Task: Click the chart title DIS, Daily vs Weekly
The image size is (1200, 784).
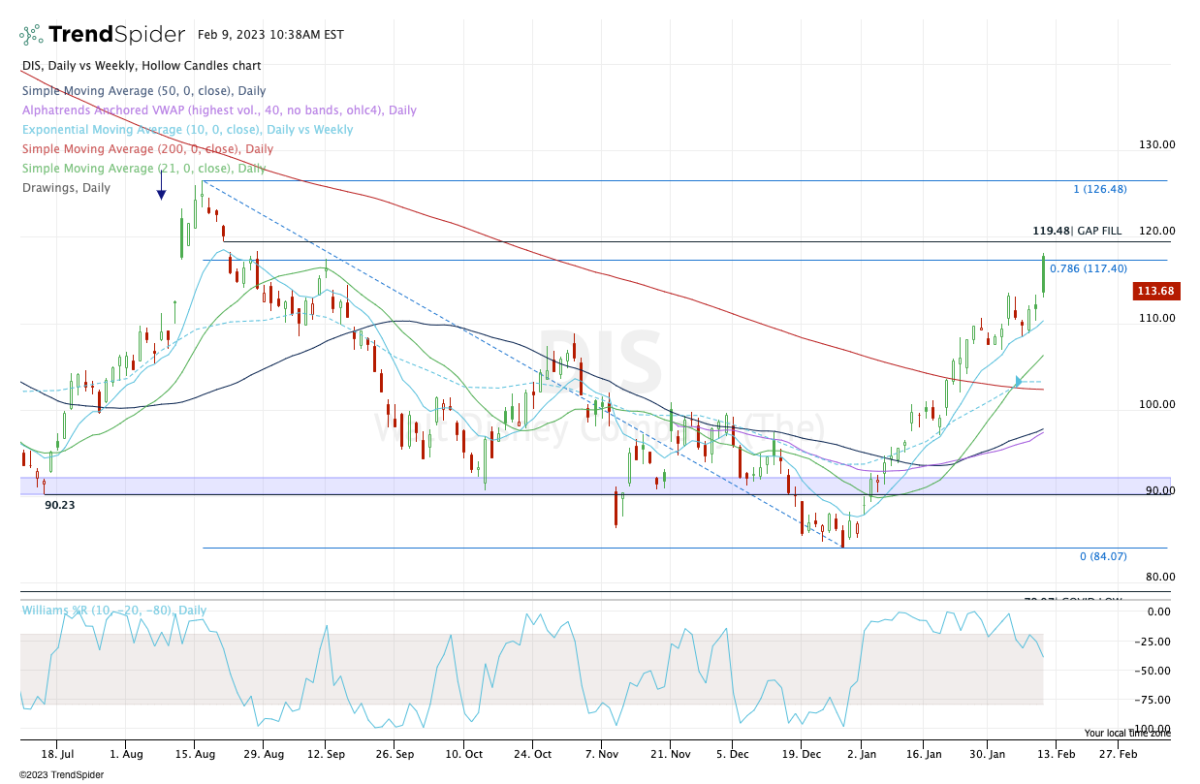Action: point(141,65)
